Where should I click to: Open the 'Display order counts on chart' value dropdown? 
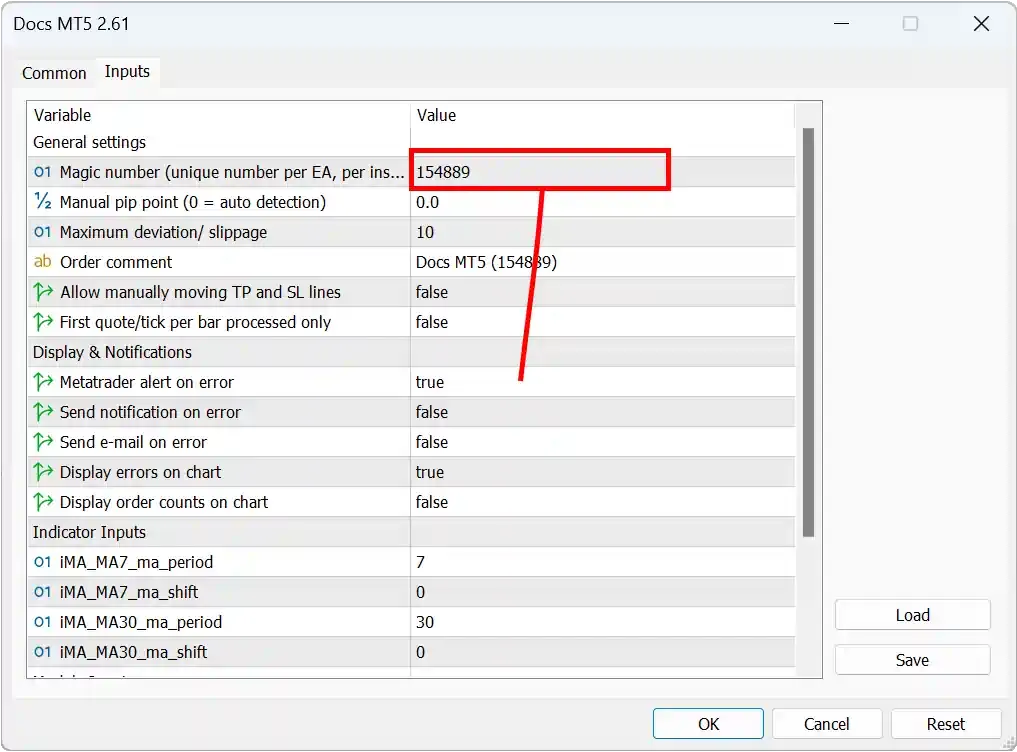coord(600,502)
